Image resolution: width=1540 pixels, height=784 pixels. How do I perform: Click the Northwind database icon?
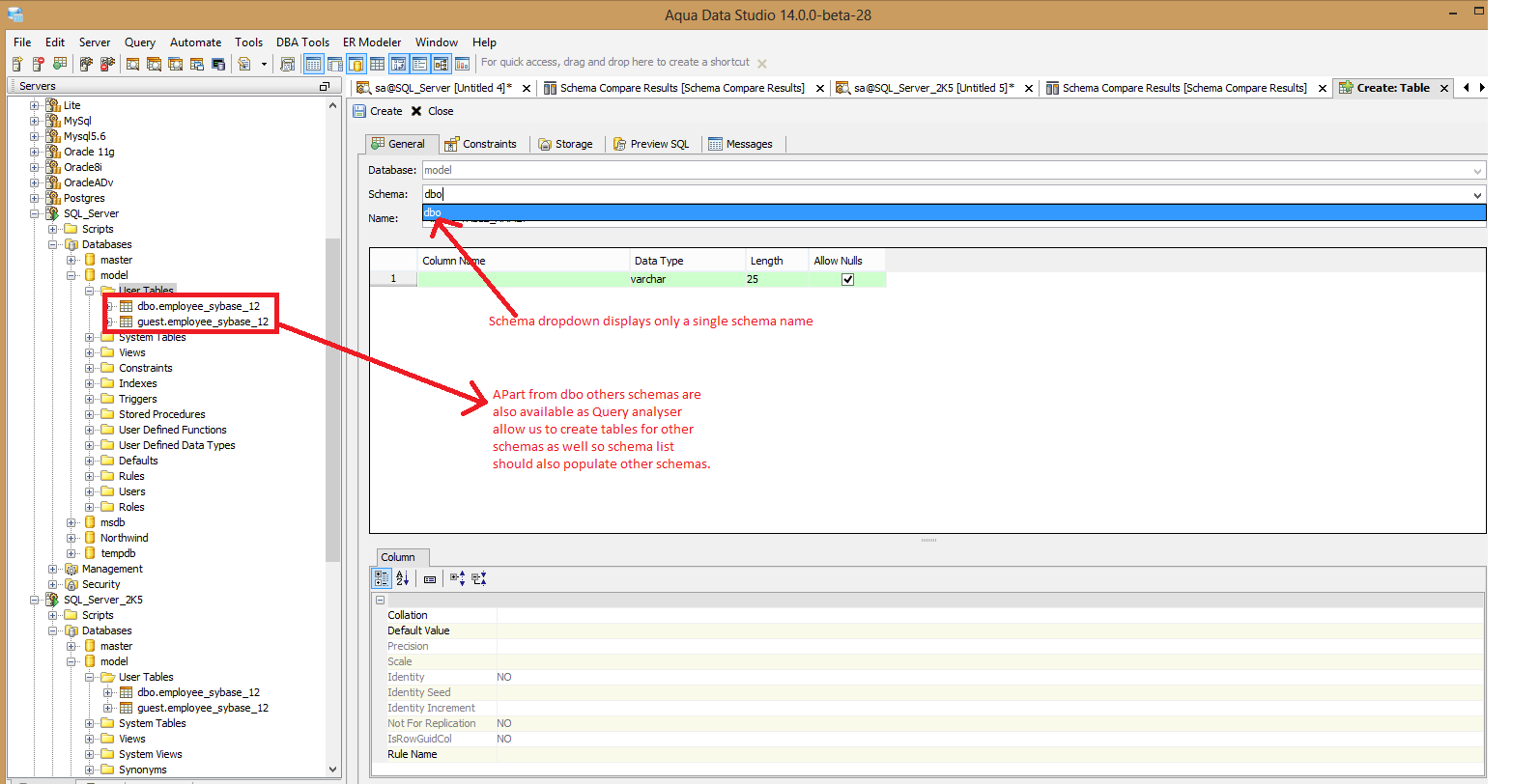click(90, 538)
